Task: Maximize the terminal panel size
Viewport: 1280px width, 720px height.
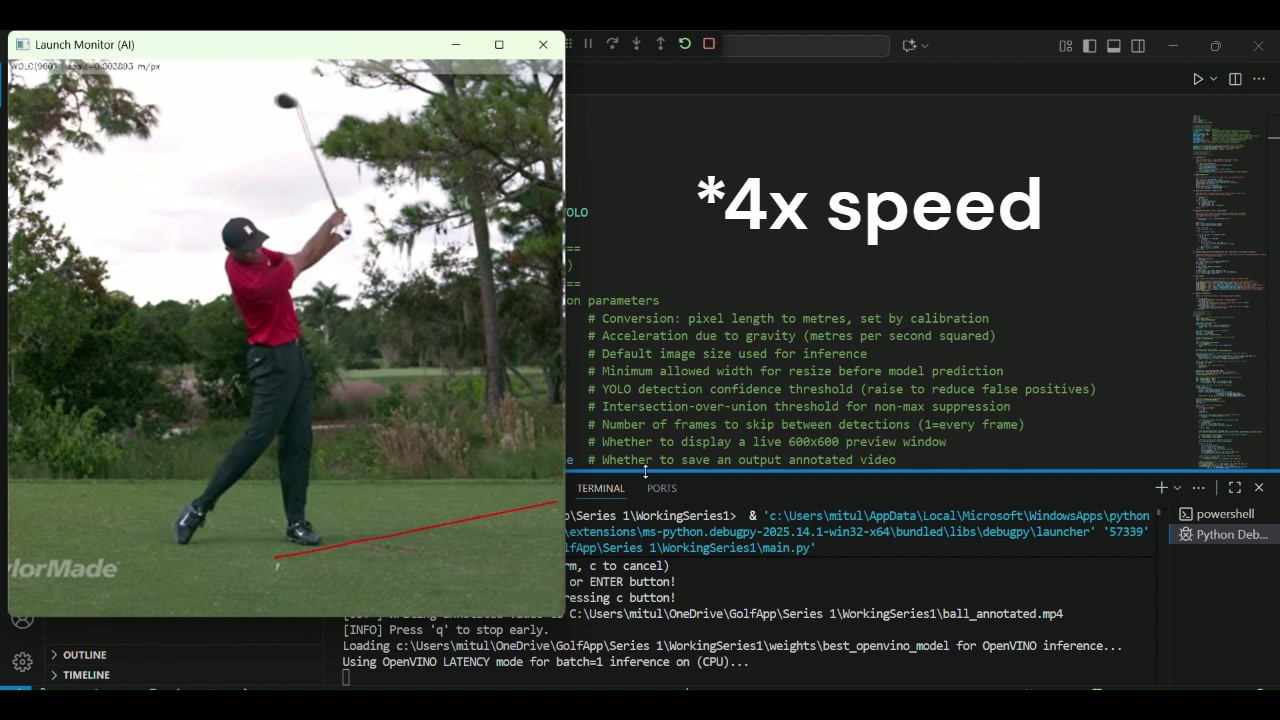Action: [x=1235, y=488]
